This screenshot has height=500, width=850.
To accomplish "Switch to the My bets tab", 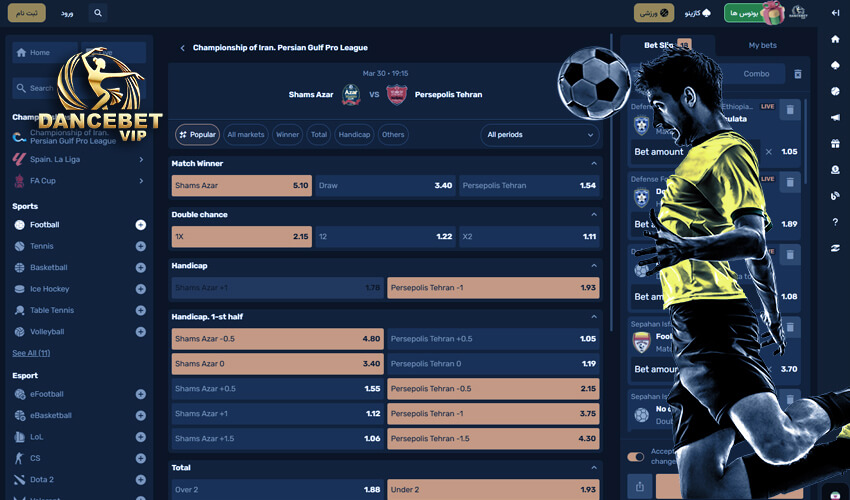I will click(x=762, y=46).
